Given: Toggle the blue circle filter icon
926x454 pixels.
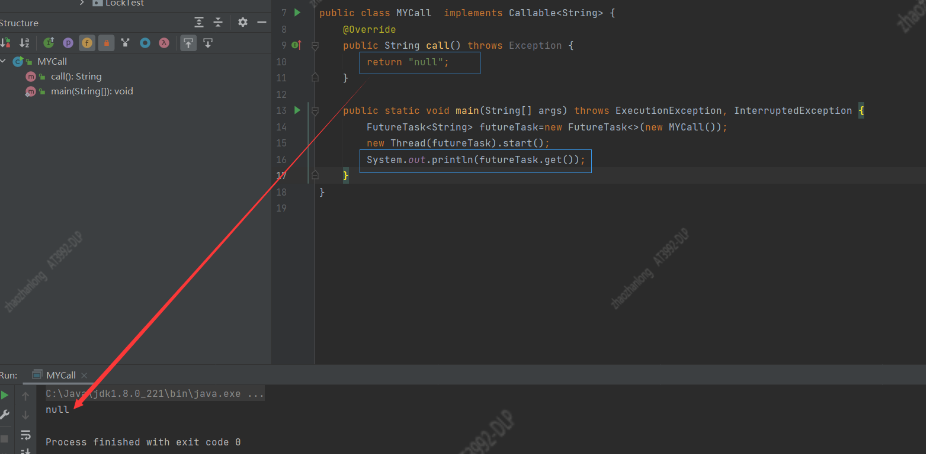Looking at the screenshot, I should click(145, 43).
